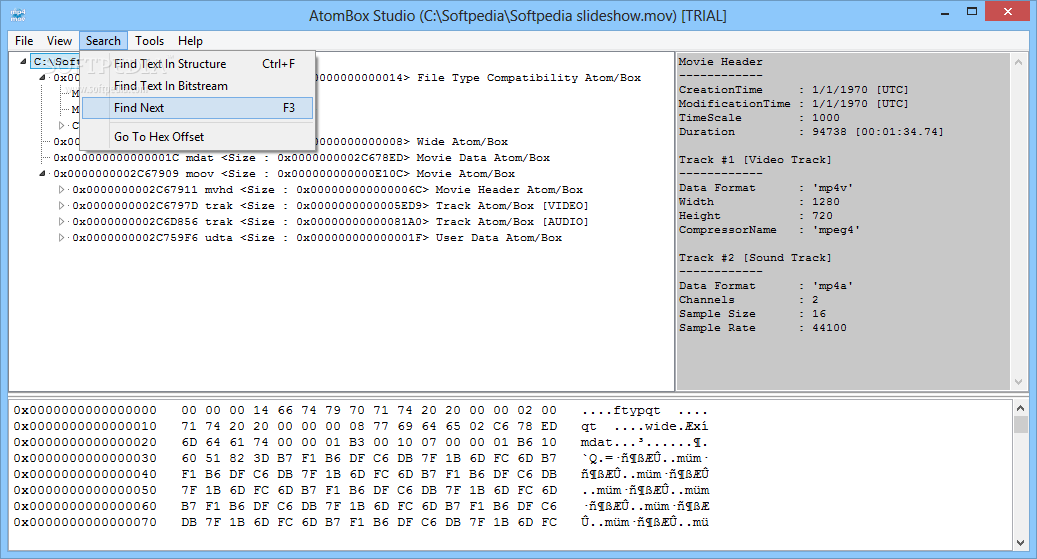Click the 'mdat' ASCII text line
Image resolution: width=1037 pixels, height=559 pixels.
click(644, 443)
